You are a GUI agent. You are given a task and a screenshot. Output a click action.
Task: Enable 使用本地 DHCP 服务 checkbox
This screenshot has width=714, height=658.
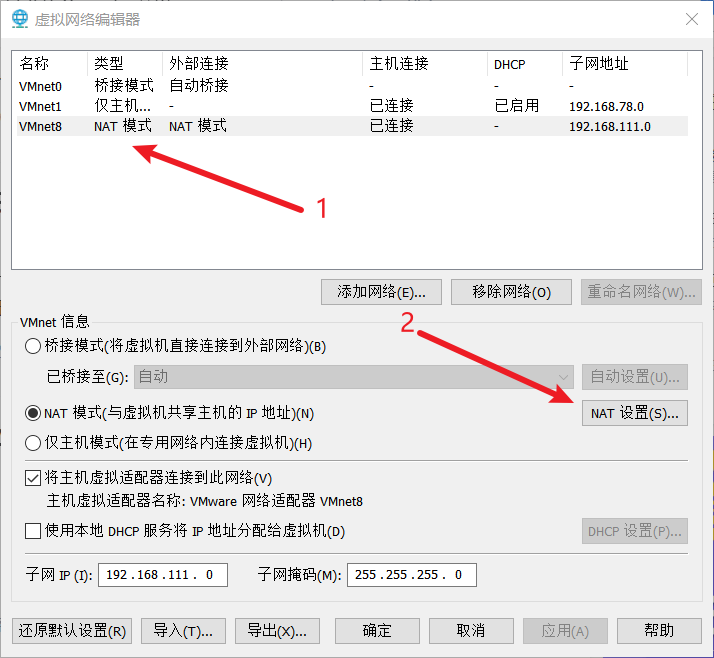[33, 531]
